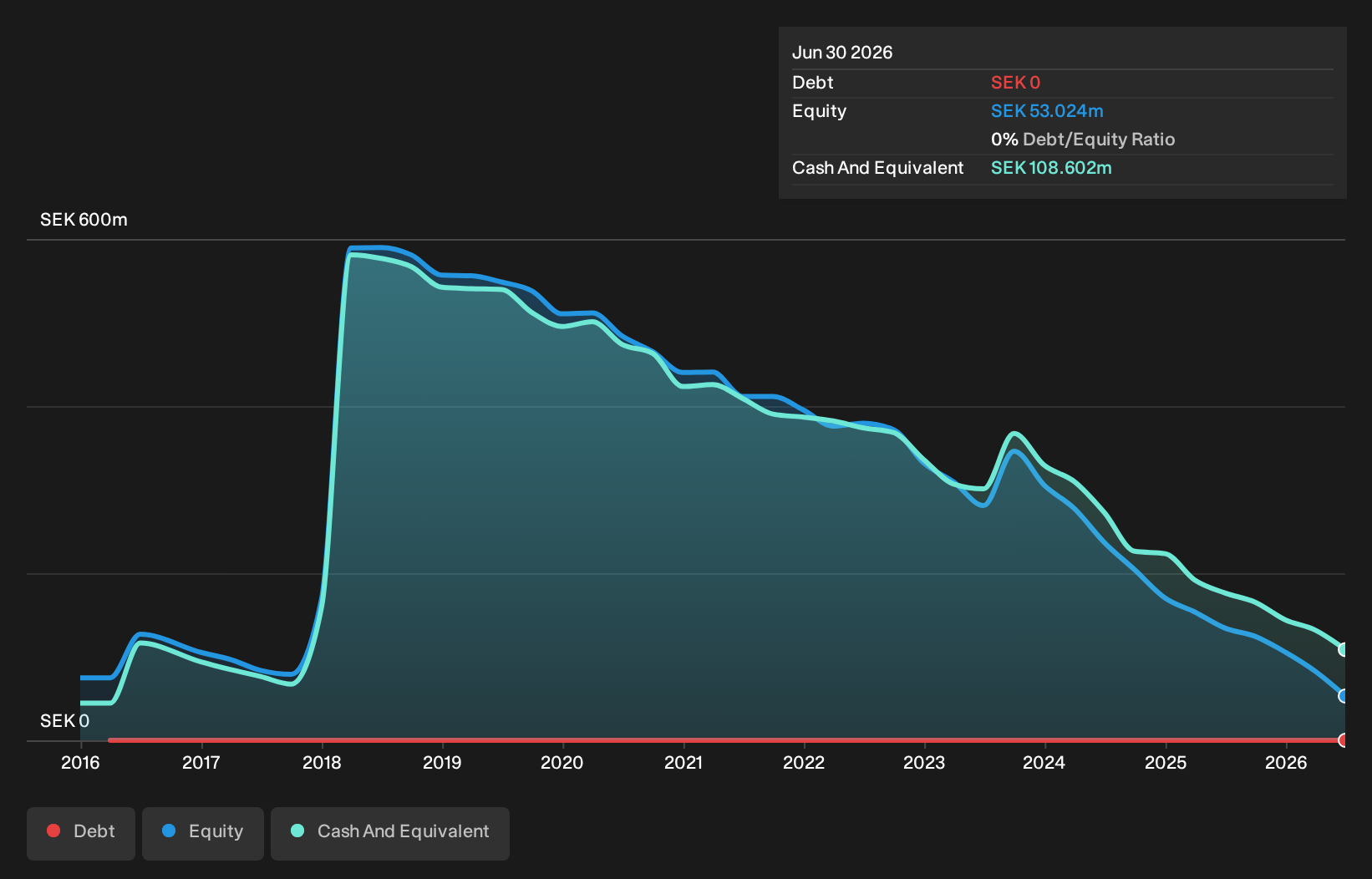This screenshot has width=1372, height=879.
Task: Select the 2019 x-axis label
Action: tap(442, 763)
